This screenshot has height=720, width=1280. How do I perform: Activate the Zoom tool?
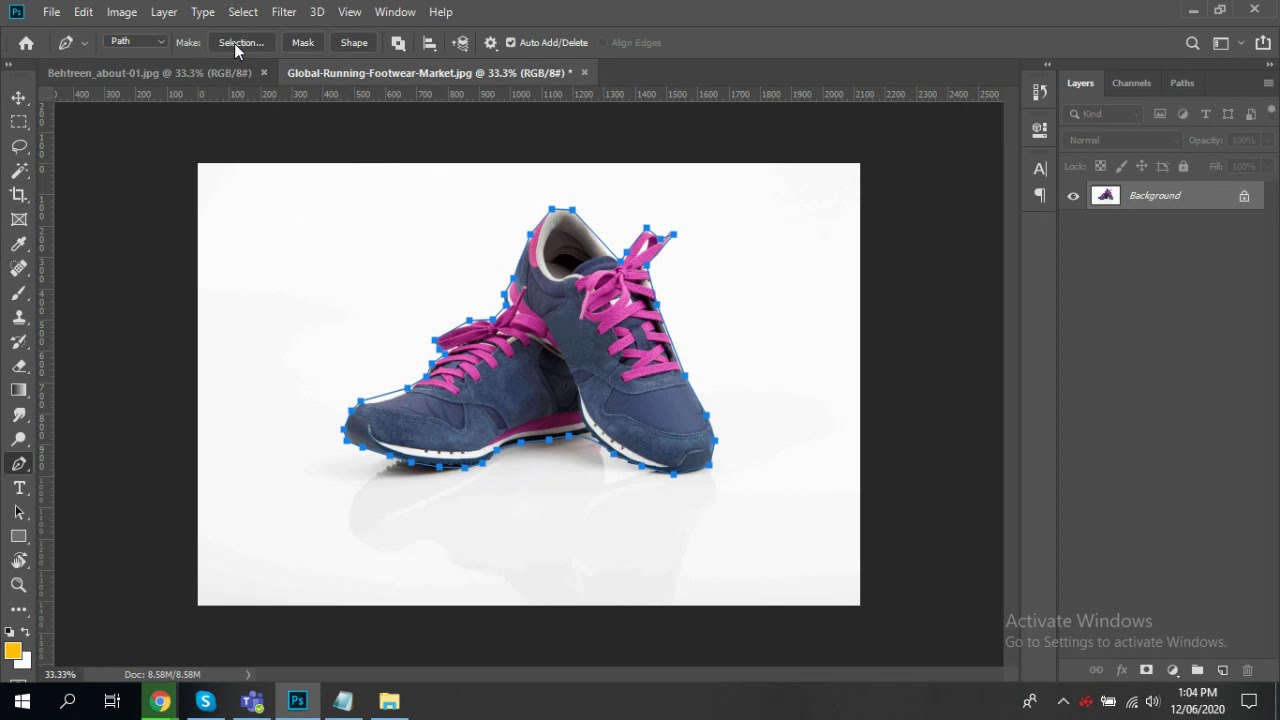click(x=19, y=585)
